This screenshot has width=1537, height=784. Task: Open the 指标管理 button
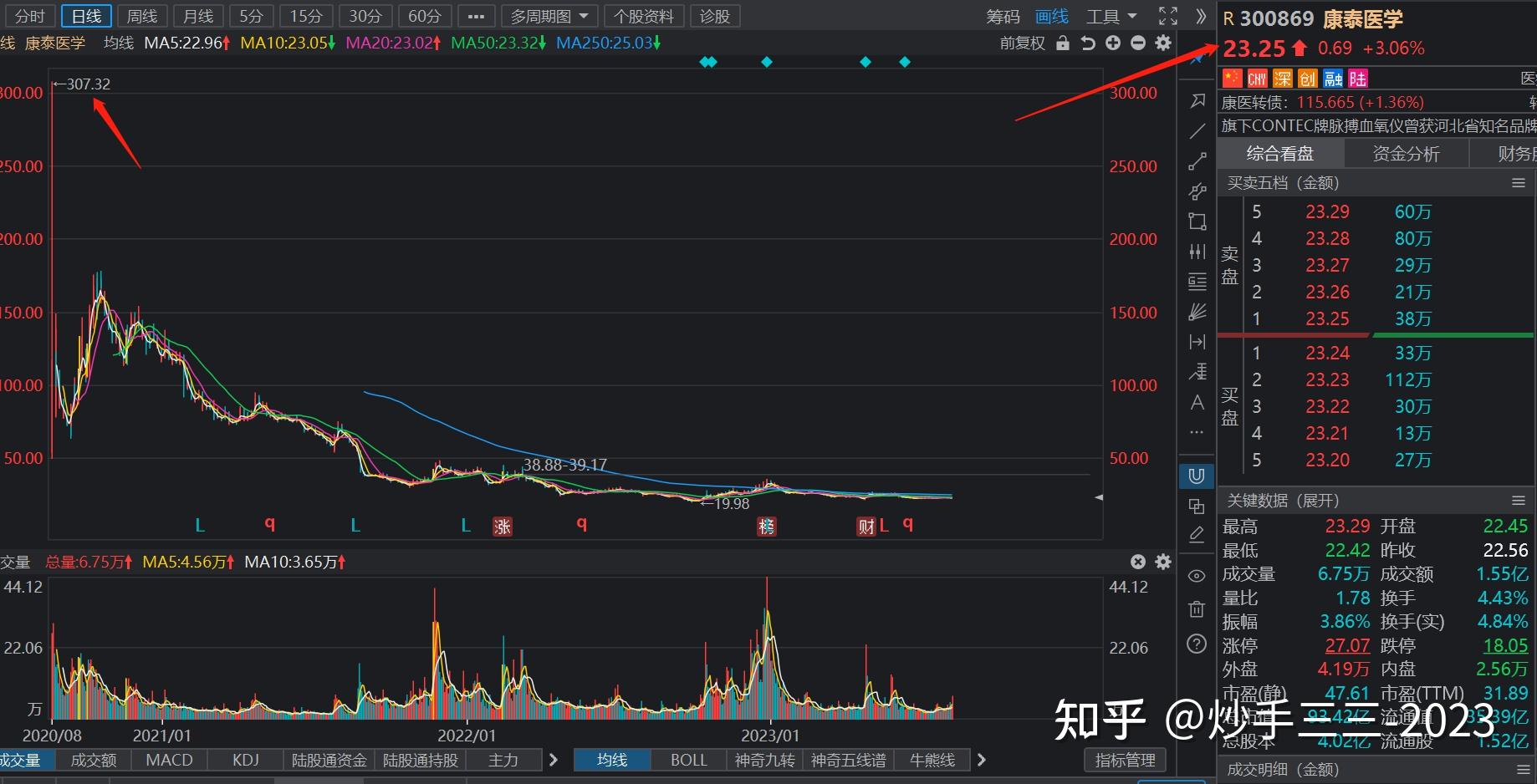click(1125, 760)
